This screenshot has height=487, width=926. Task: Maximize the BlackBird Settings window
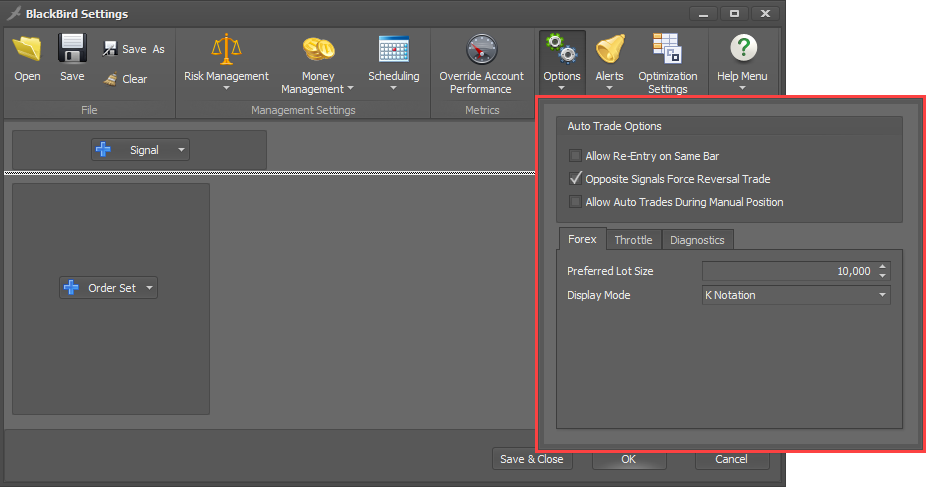[734, 14]
